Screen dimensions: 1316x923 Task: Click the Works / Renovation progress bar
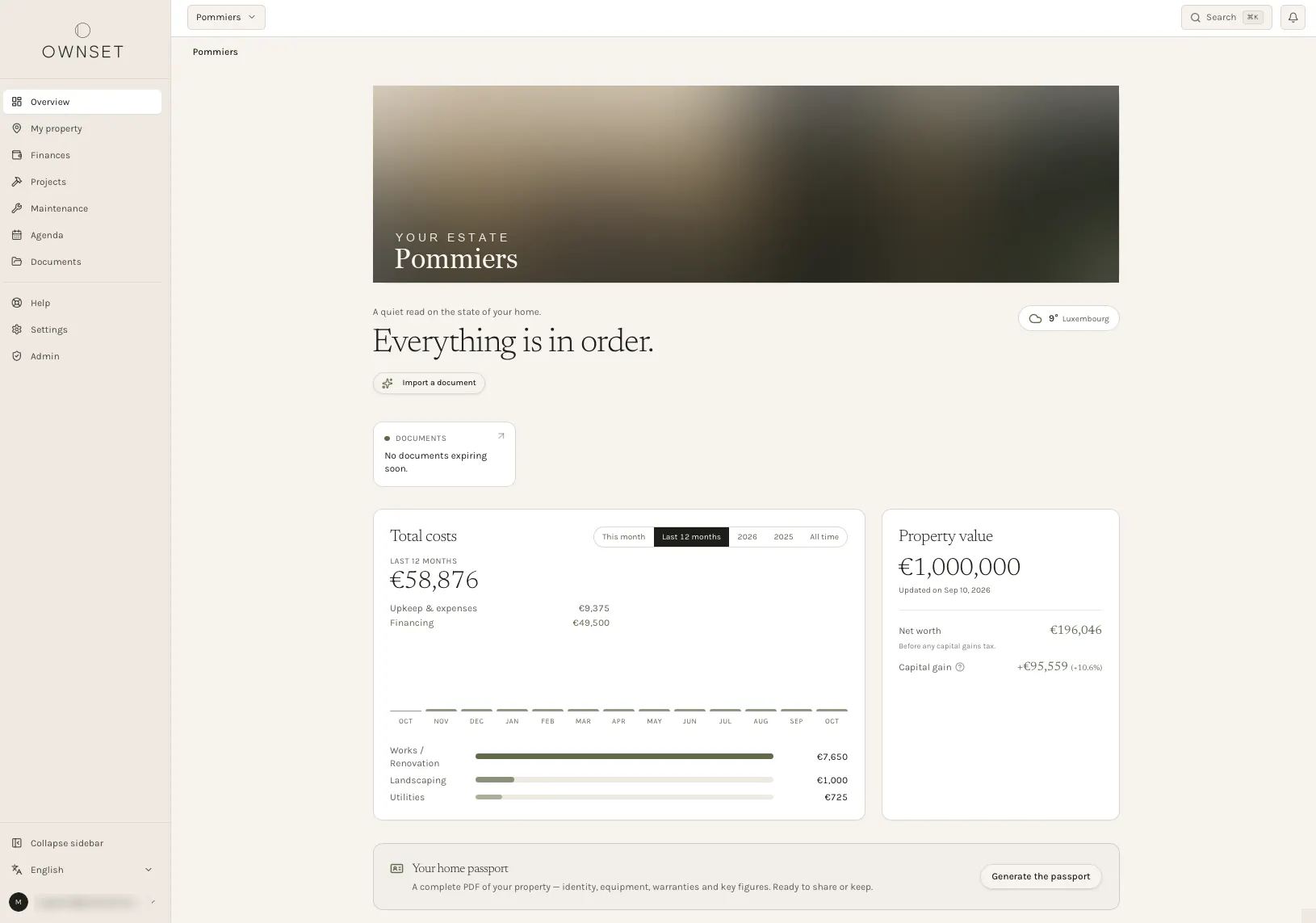click(624, 757)
